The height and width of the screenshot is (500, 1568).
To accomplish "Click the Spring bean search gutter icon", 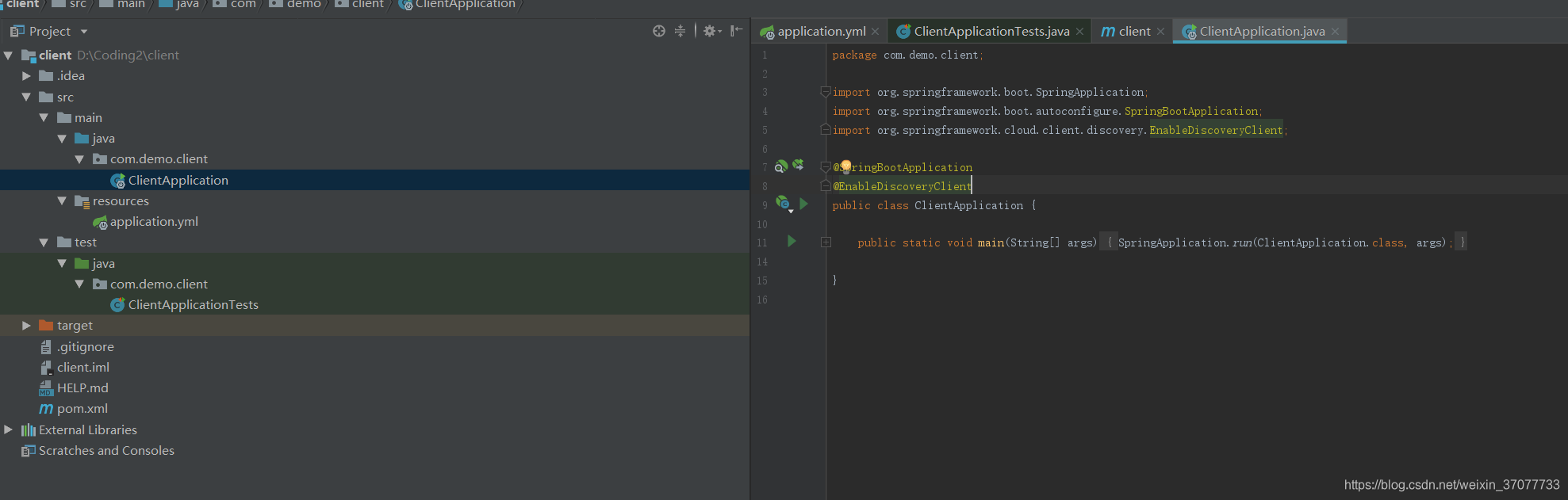I will [781, 166].
